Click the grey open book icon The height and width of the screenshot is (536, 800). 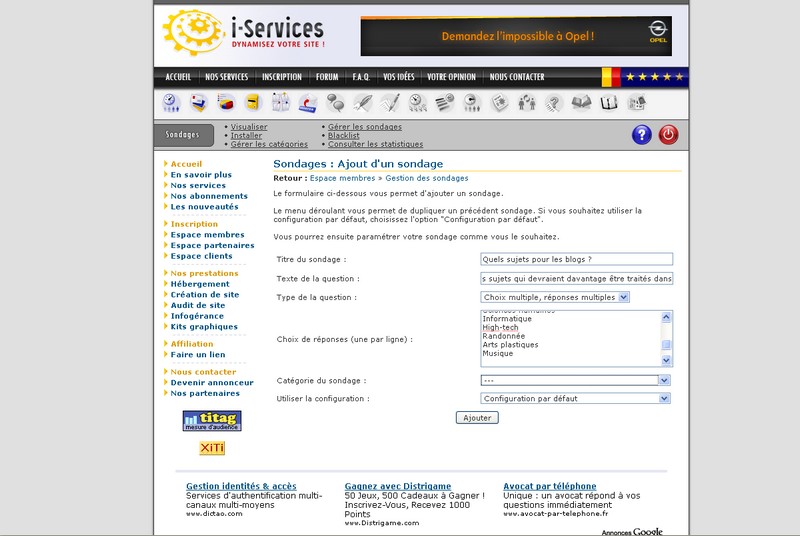pos(581,103)
